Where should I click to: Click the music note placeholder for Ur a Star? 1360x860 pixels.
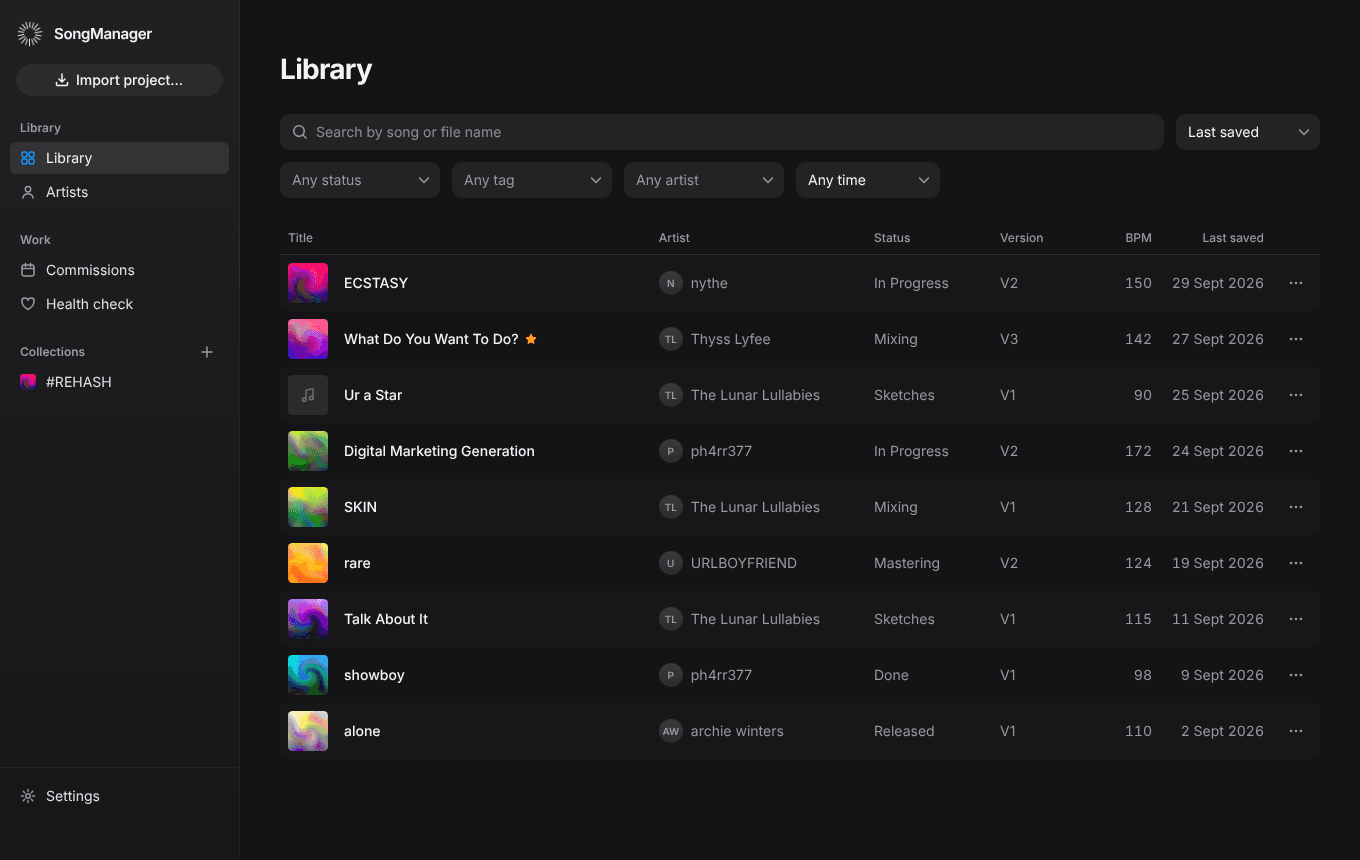point(308,395)
